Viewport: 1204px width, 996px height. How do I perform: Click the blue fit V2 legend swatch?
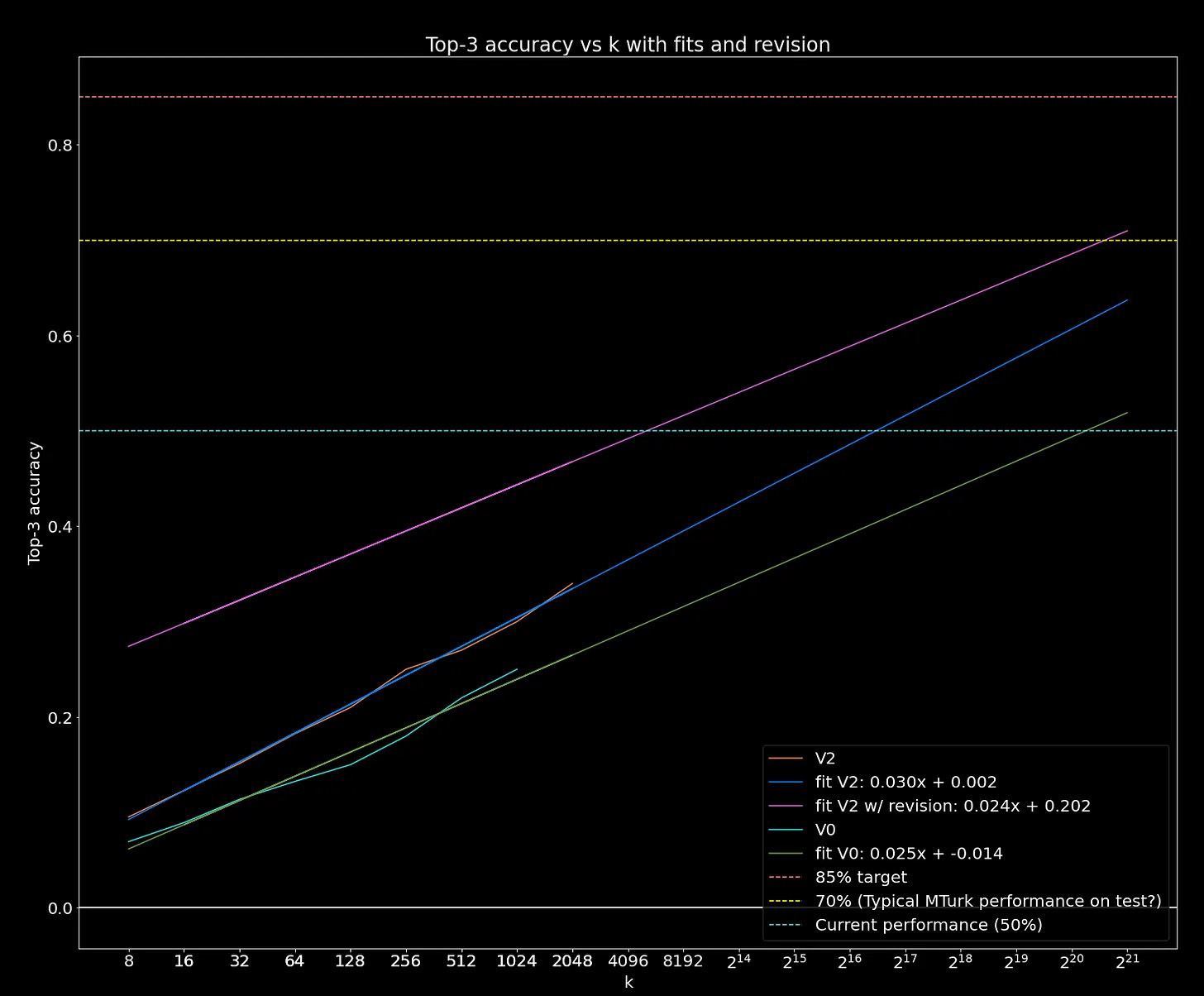tap(785, 783)
